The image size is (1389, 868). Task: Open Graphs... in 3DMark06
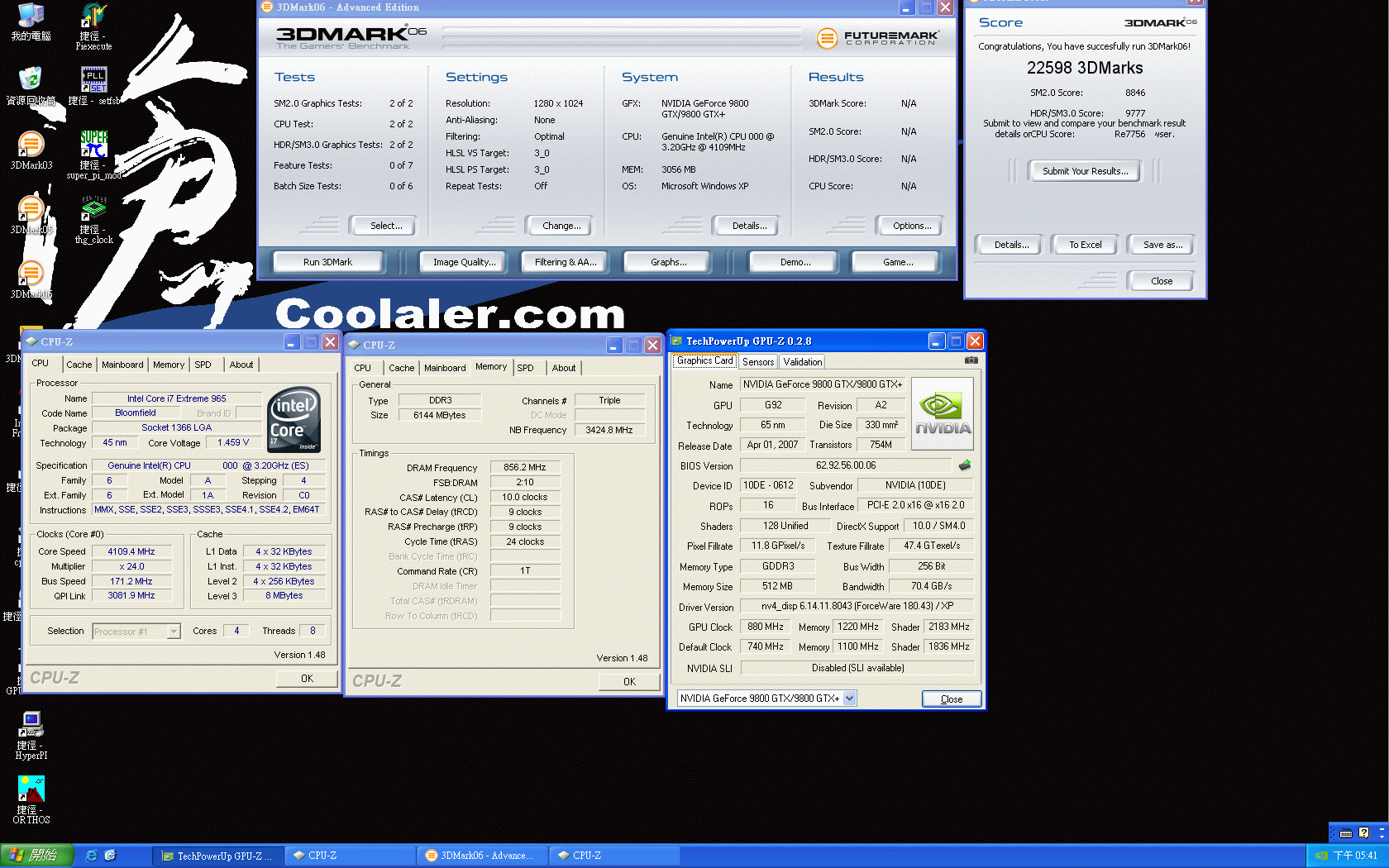click(668, 262)
